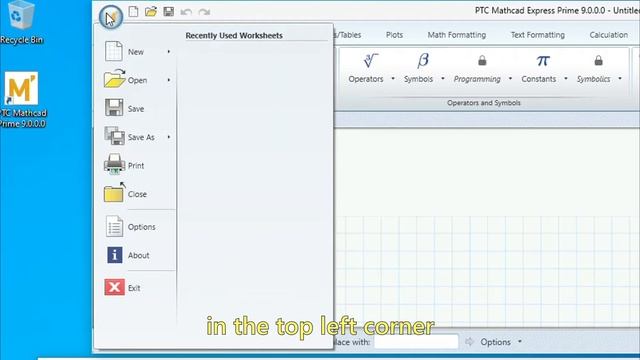Click the Save floppy icon in quick access toolbar
The height and width of the screenshot is (360, 640).
pos(169,11)
